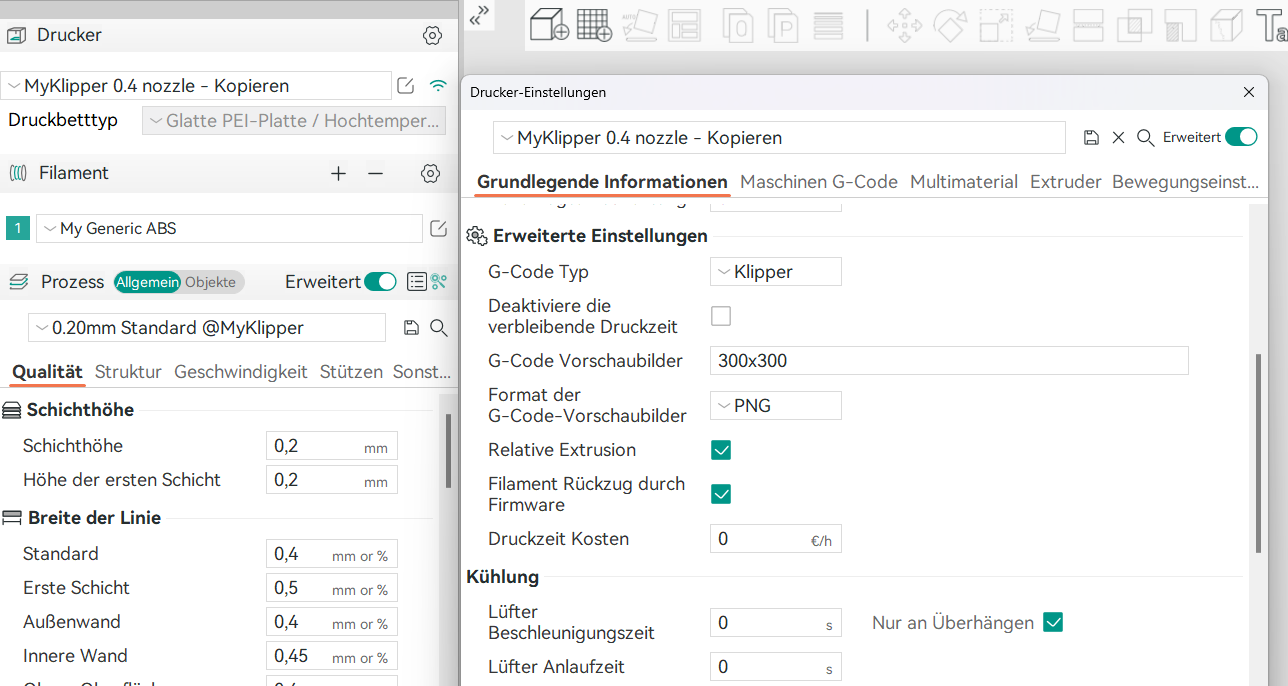Open the Qualität process tab
Screen dimensions: 1288x686
click(47, 372)
